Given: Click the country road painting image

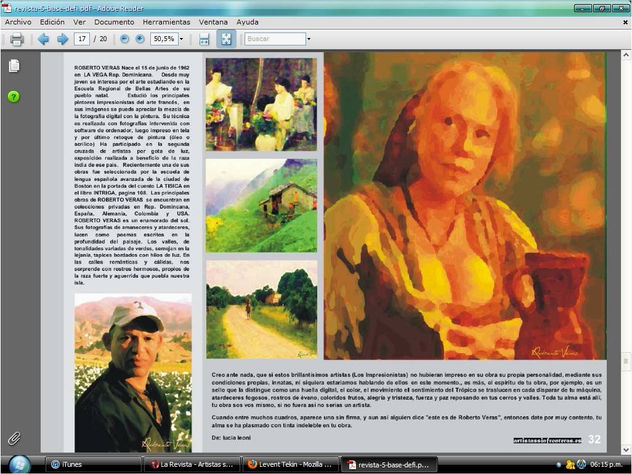Looking at the screenshot, I should point(261,310).
